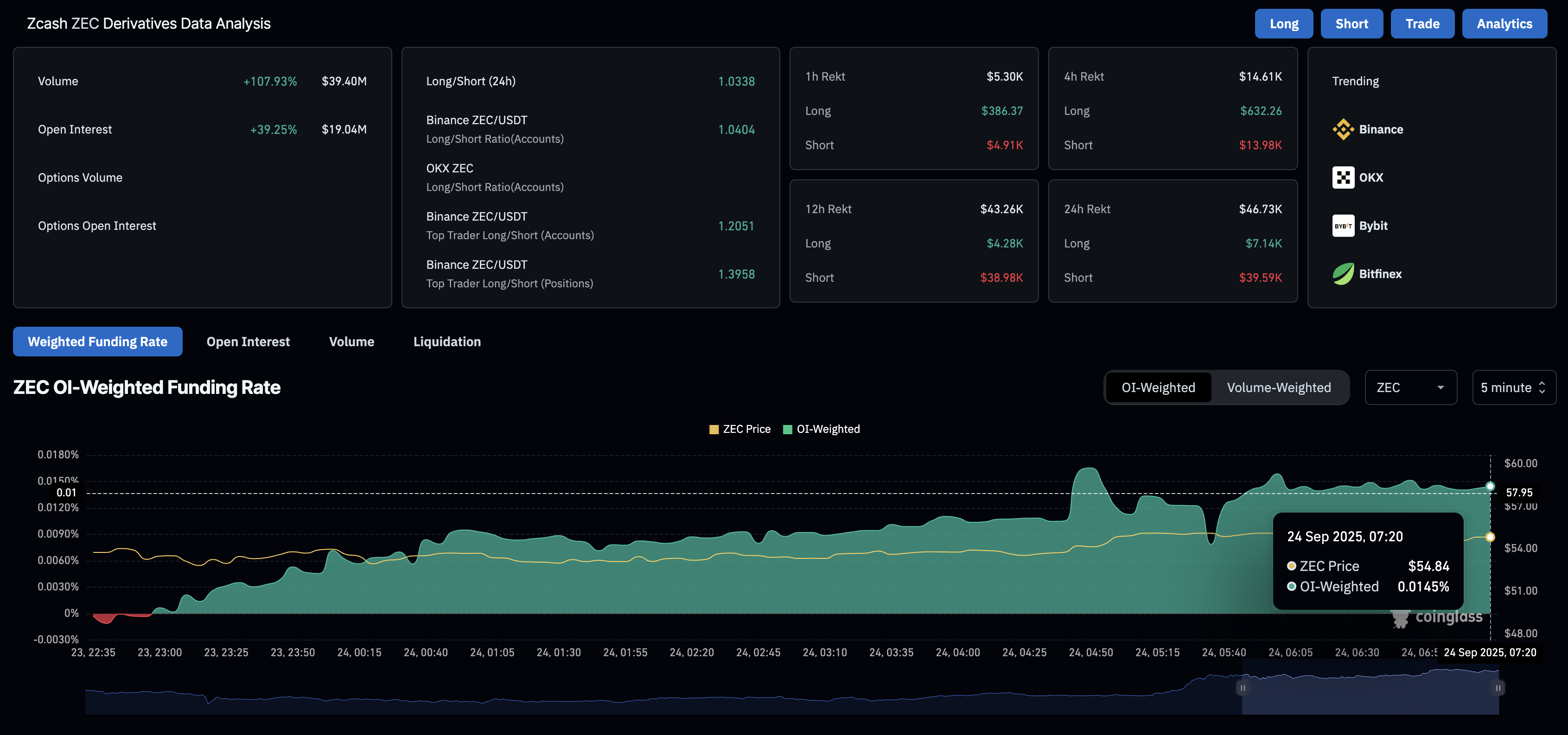Click the Bybit logo icon

pos(1343,226)
